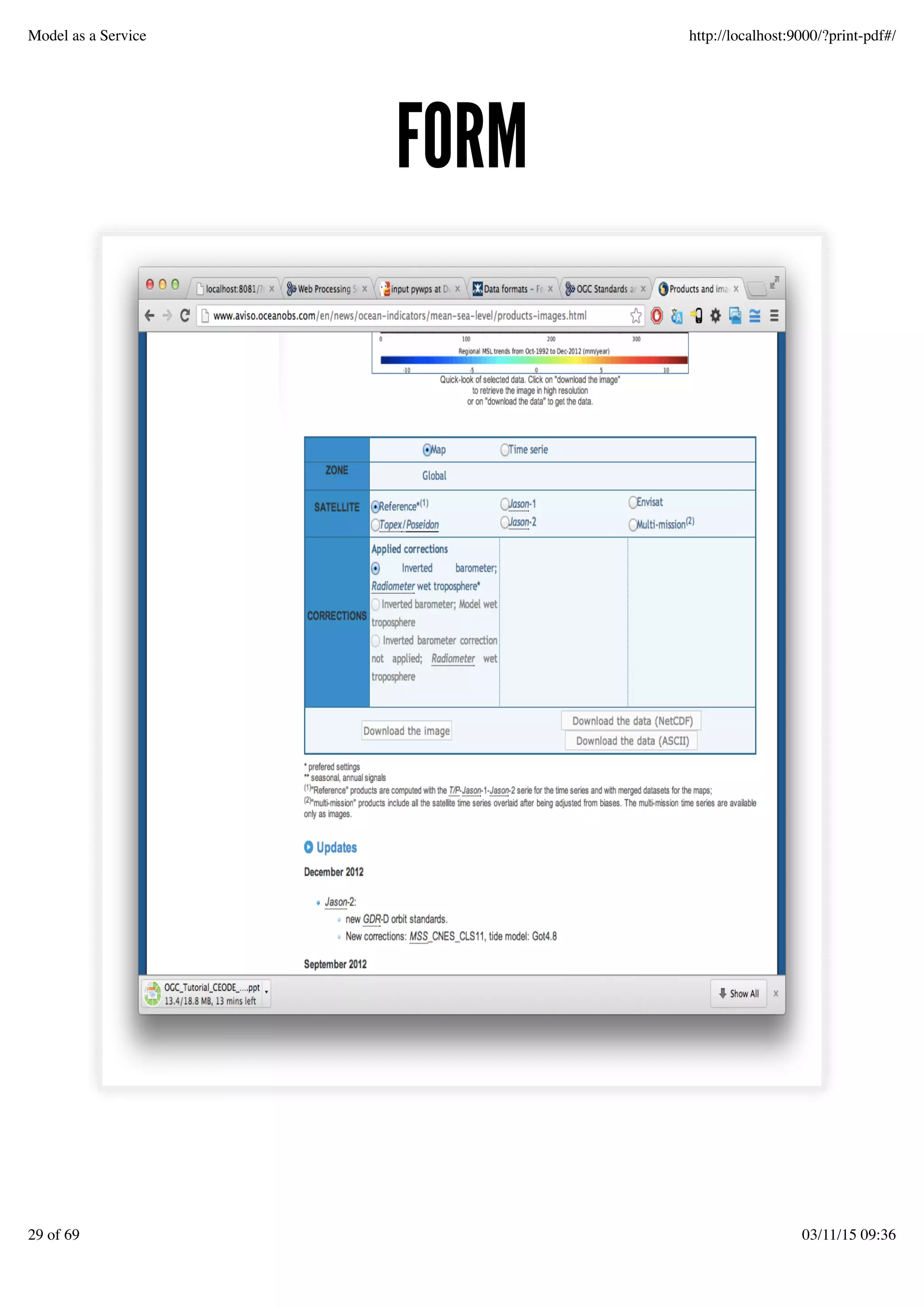
Task: Select the Topex/Poseidon satellite option
Action: pyautogui.click(x=375, y=525)
